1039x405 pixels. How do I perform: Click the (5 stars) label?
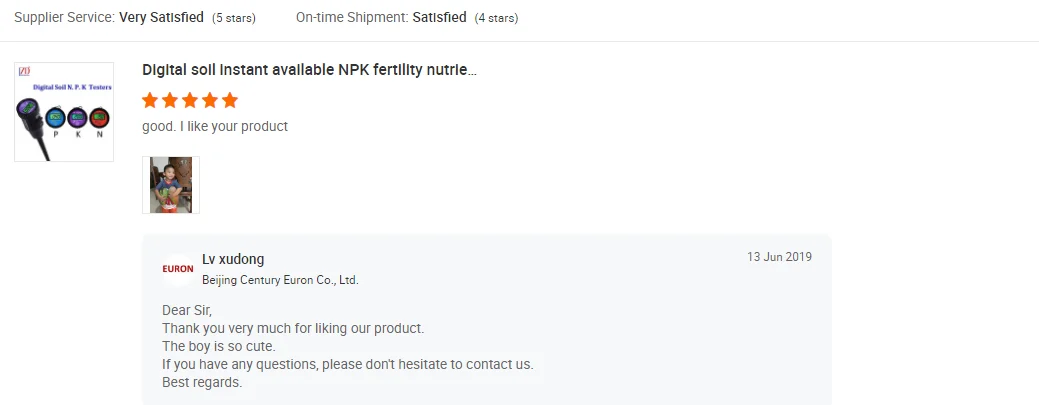pyautogui.click(x=235, y=18)
